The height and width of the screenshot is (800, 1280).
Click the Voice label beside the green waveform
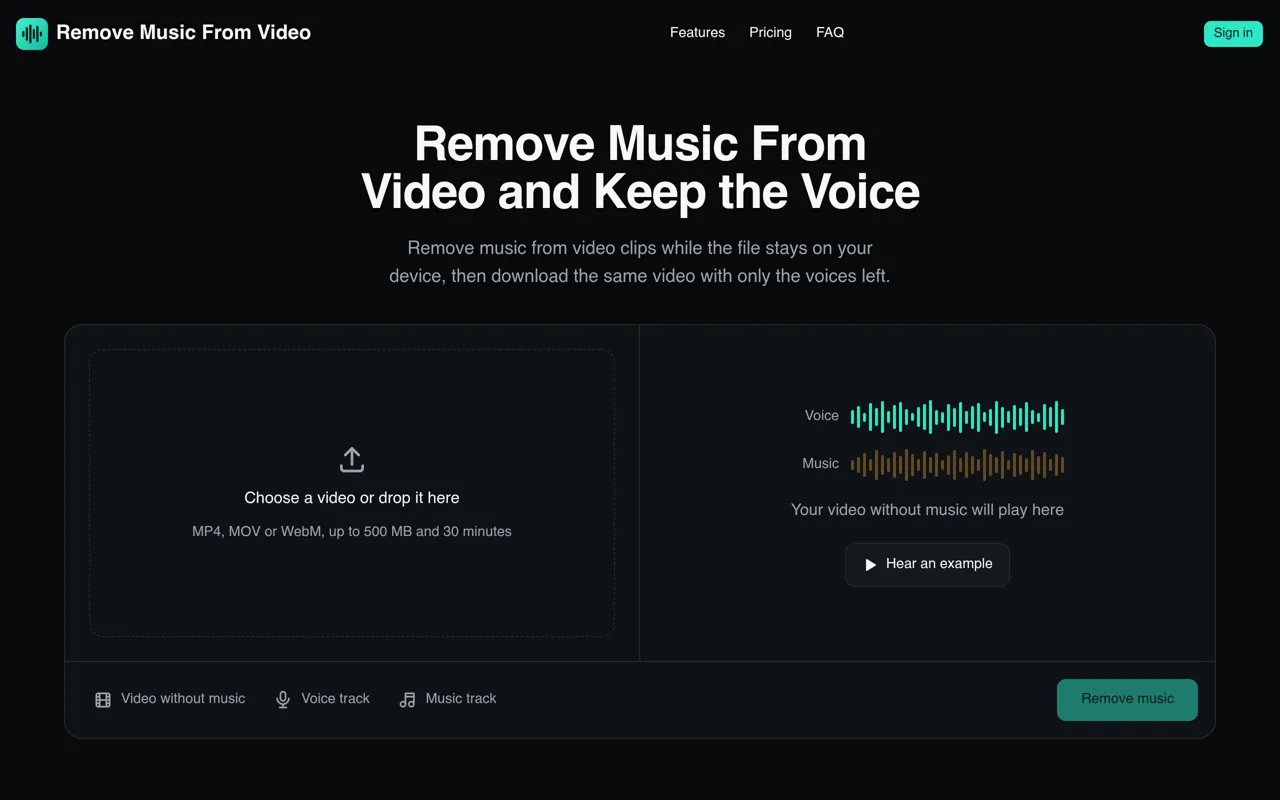822,416
